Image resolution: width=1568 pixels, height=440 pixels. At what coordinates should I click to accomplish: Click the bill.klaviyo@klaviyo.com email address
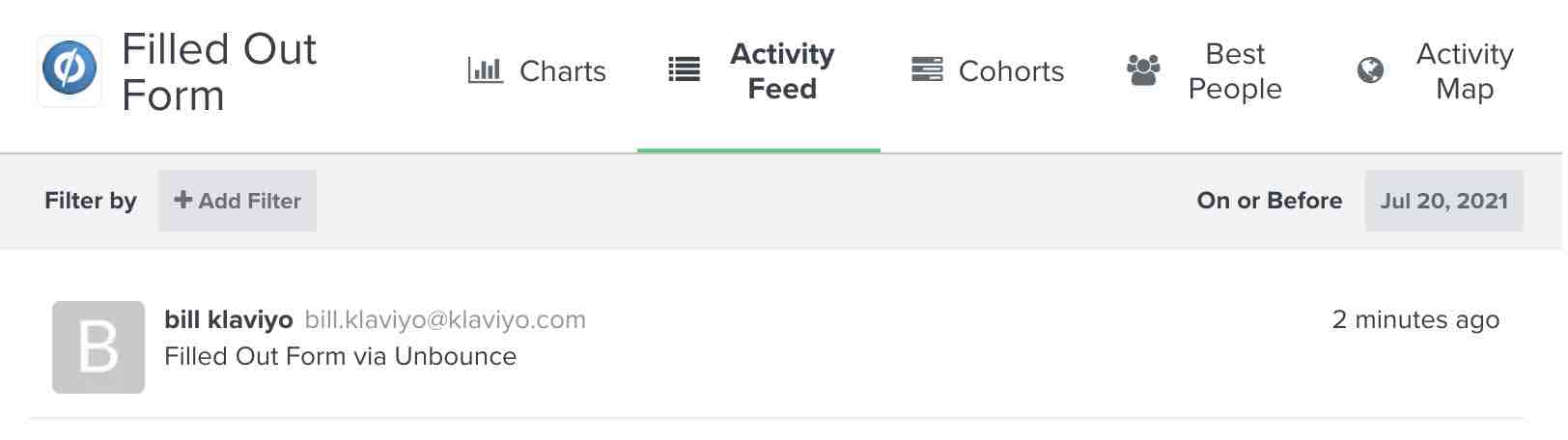click(445, 320)
